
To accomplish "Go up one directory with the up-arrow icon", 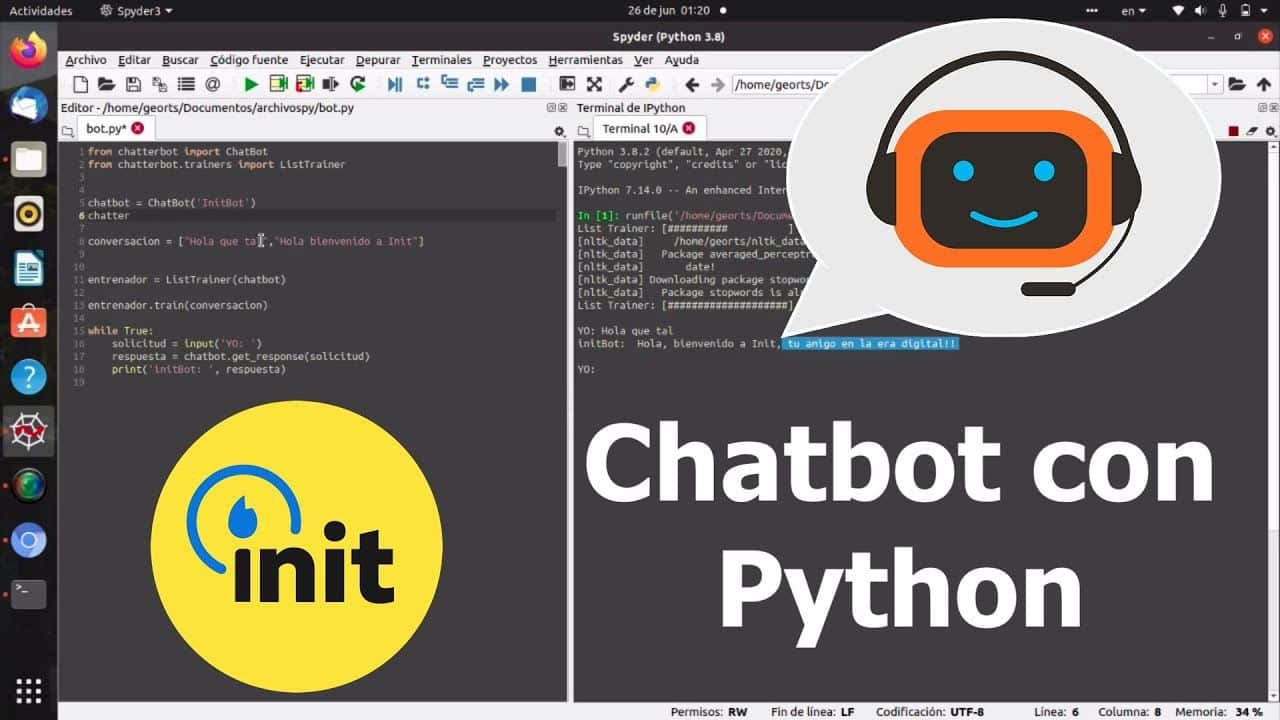I will pyautogui.click(x=1263, y=84).
